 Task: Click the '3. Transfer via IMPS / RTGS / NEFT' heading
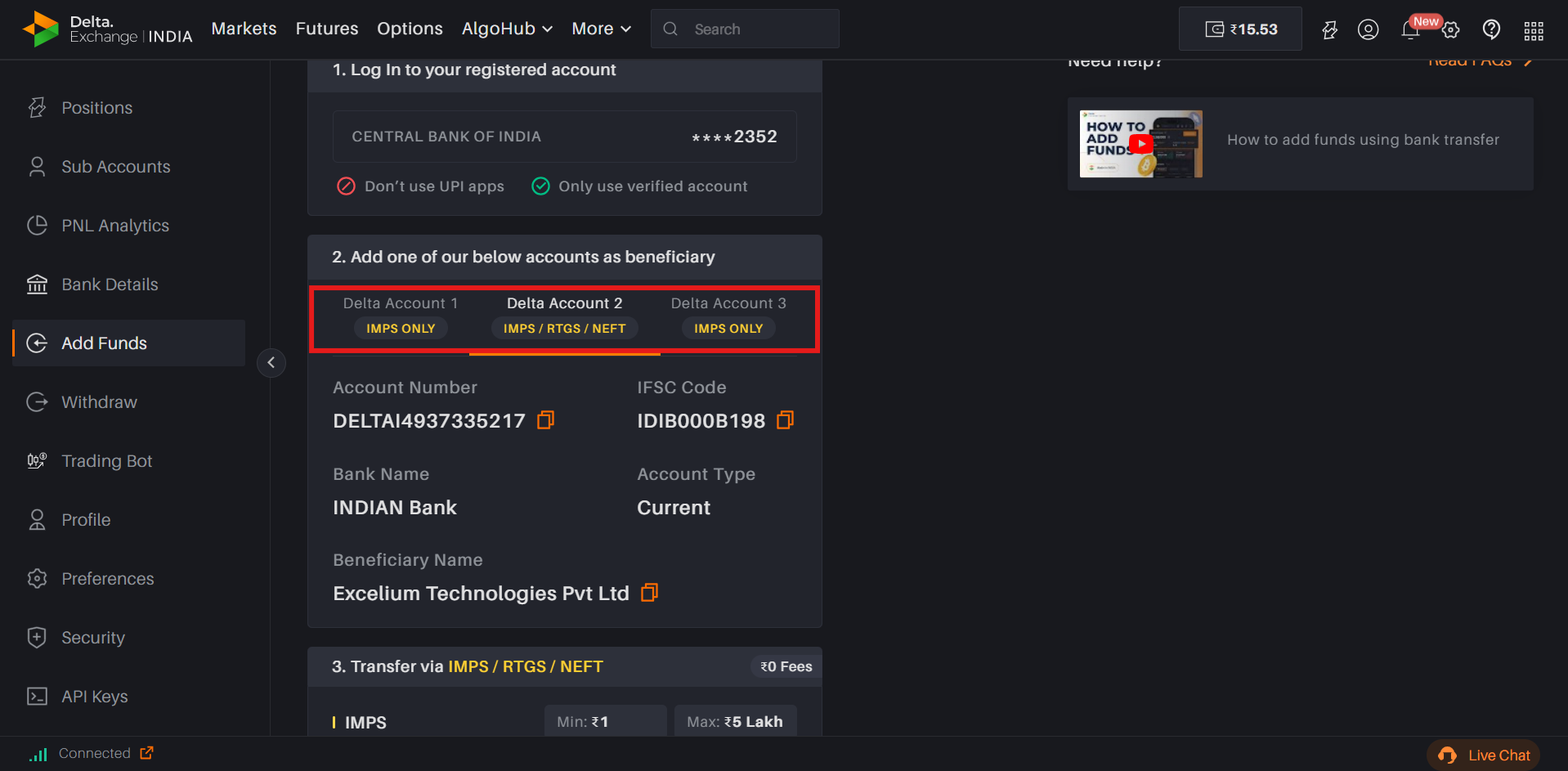[x=468, y=666]
